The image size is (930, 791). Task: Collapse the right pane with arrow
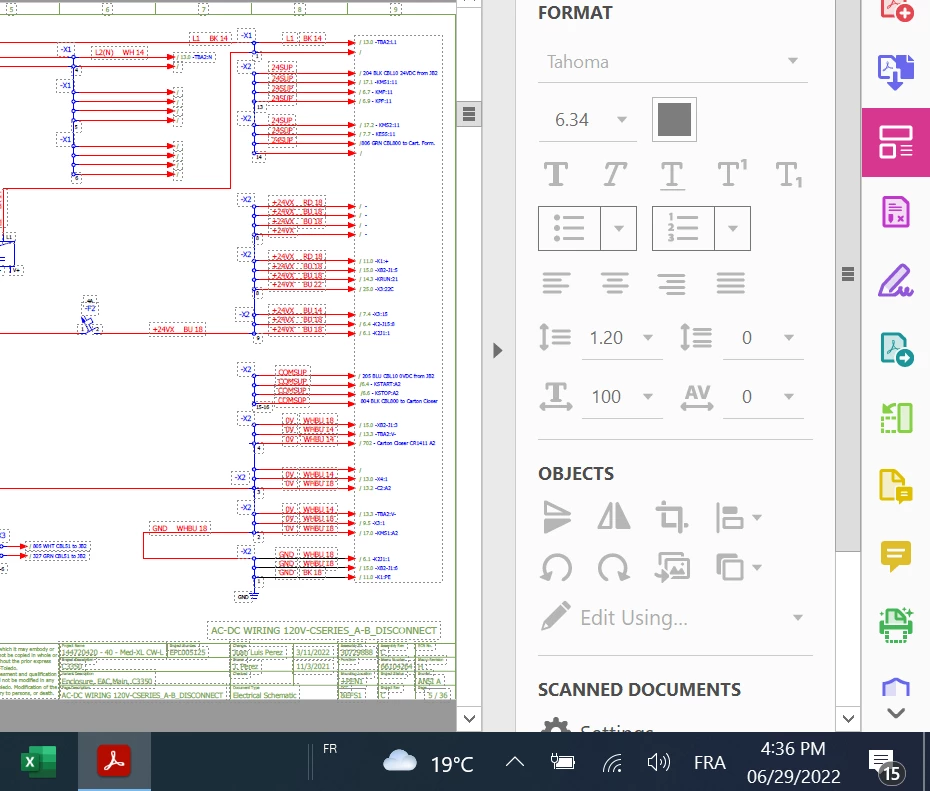(498, 350)
